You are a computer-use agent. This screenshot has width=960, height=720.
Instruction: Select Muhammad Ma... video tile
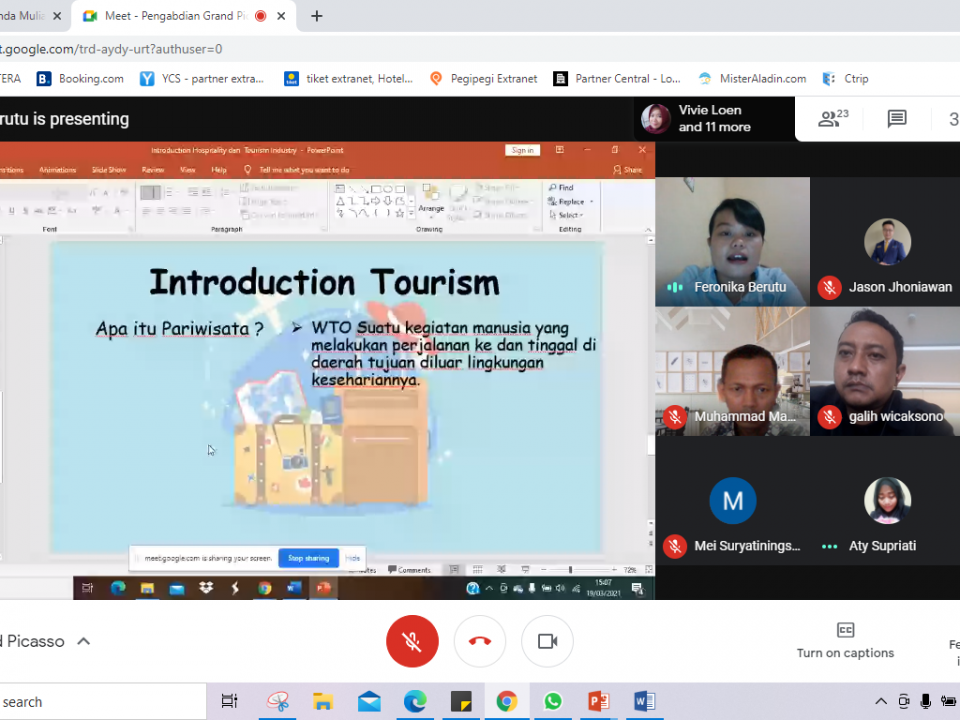click(732, 372)
